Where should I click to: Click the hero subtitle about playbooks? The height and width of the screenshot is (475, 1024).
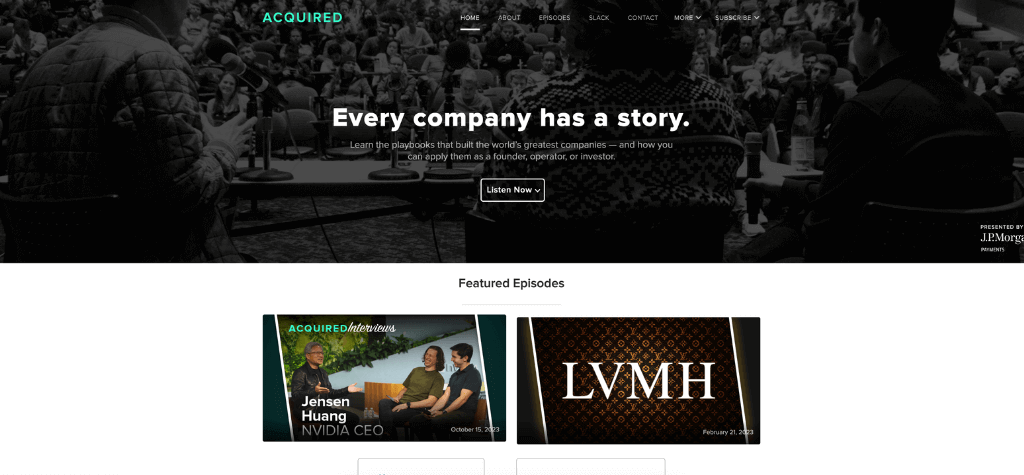pyautogui.click(x=511, y=151)
